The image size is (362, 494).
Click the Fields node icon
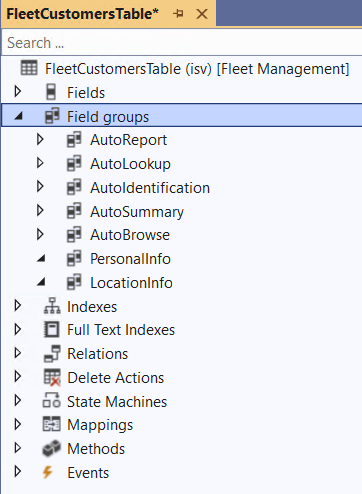pyautogui.click(x=51, y=92)
